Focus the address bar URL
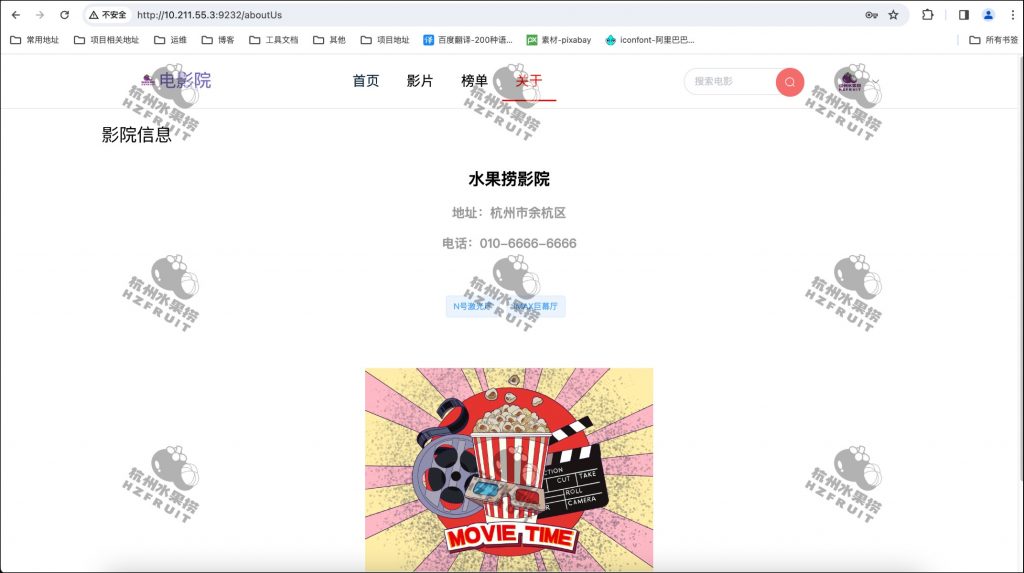 pyautogui.click(x=210, y=14)
